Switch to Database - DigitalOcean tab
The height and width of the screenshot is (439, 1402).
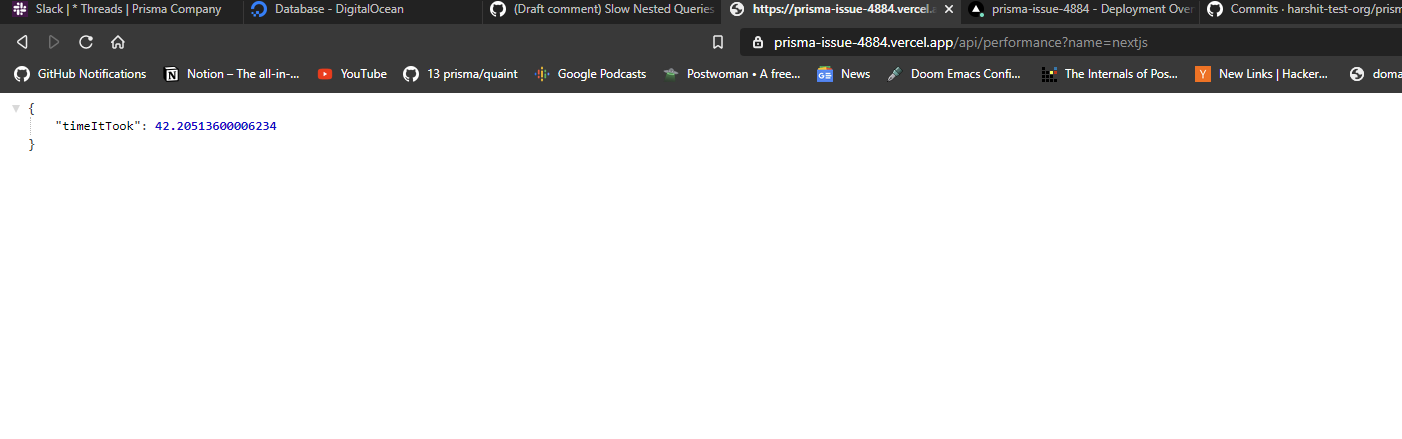360,9
